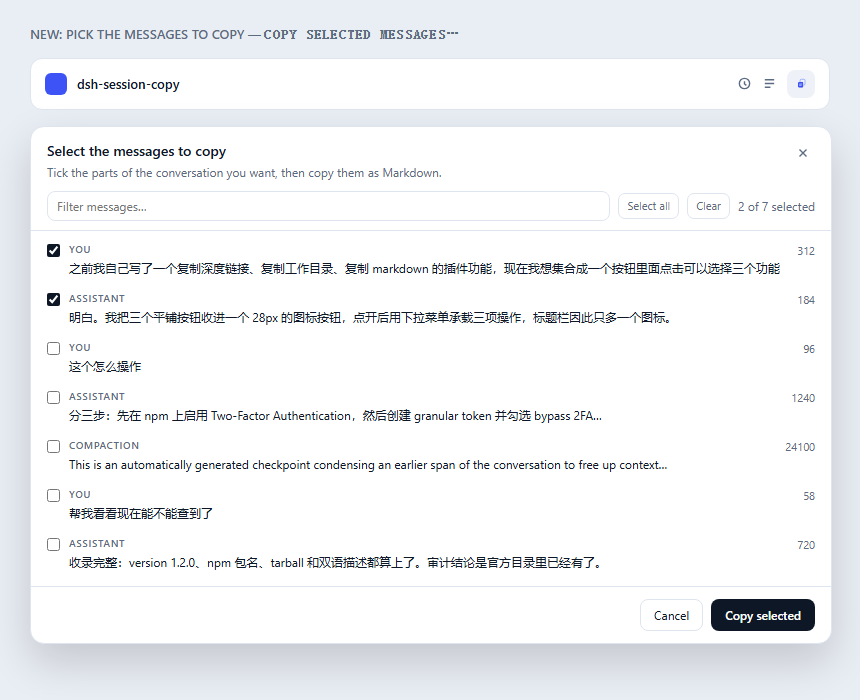The width and height of the screenshot is (860, 700).
Task: Click the Clear button
Action: [x=708, y=206]
